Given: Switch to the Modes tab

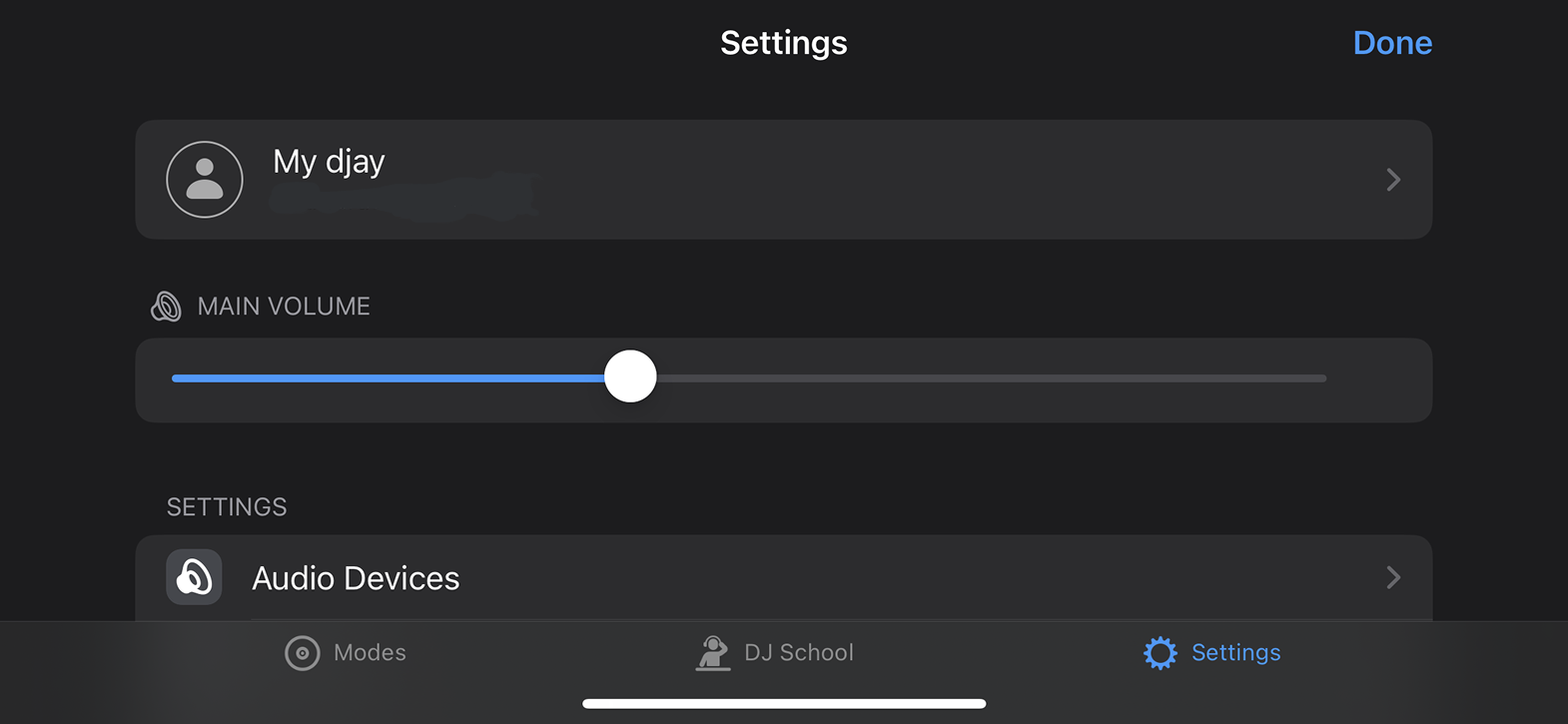Looking at the screenshot, I should (345, 652).
